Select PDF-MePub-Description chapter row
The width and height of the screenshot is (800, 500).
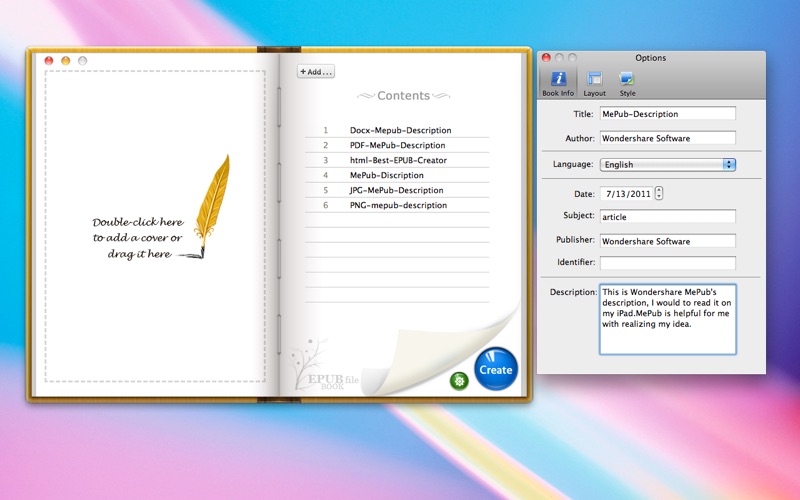click(x=397, y=145)
